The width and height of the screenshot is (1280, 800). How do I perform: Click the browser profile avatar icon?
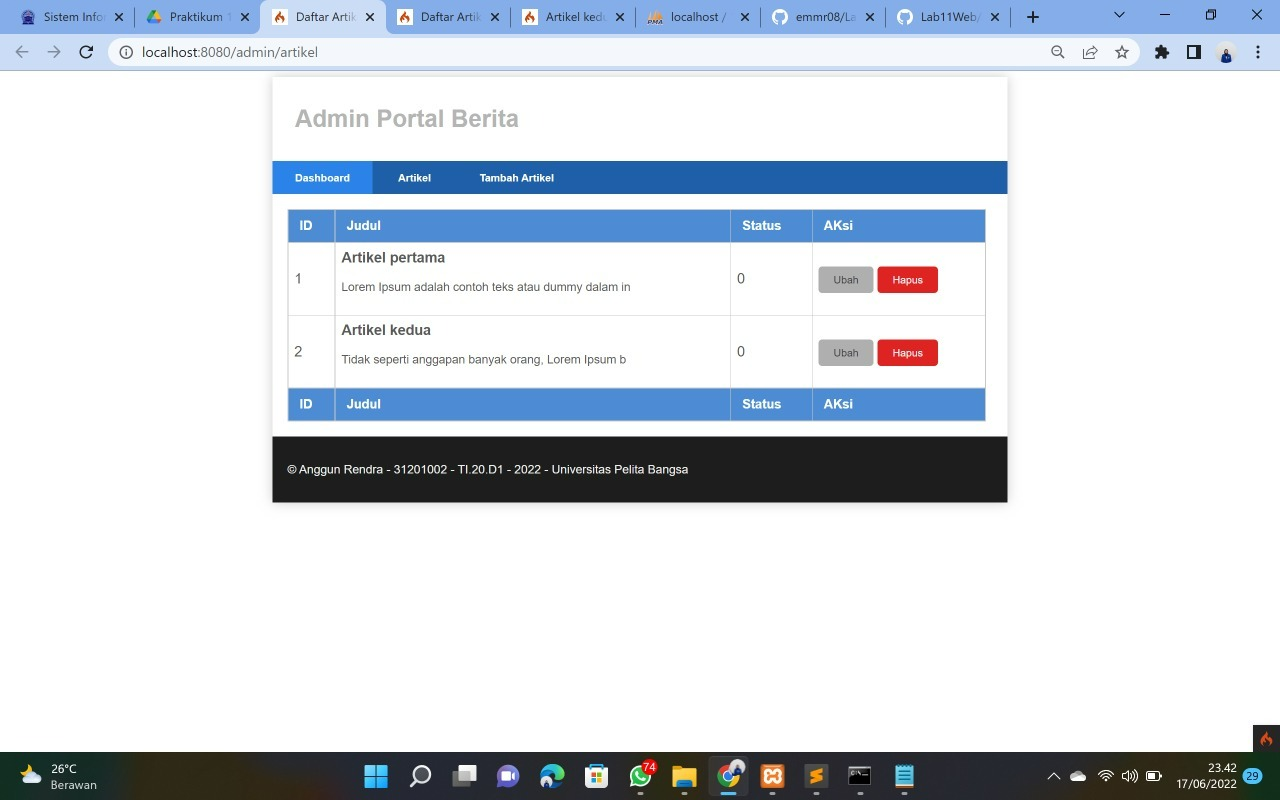tap(1226, 53)
